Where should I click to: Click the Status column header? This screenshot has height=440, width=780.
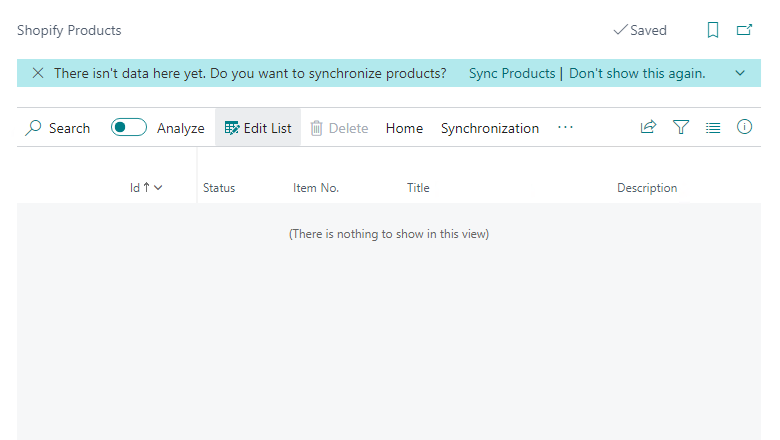(x=219, y=188)
